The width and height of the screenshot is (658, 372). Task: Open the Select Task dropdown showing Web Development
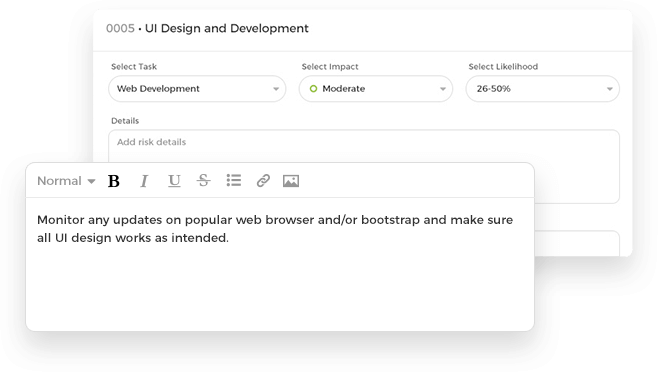tap(197, 89)
